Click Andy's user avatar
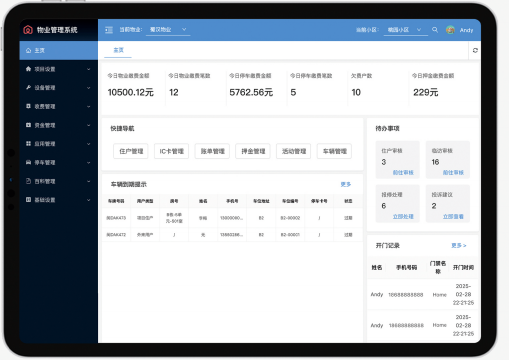This screenshot has width=509, height=360. (x=450, y=30)
